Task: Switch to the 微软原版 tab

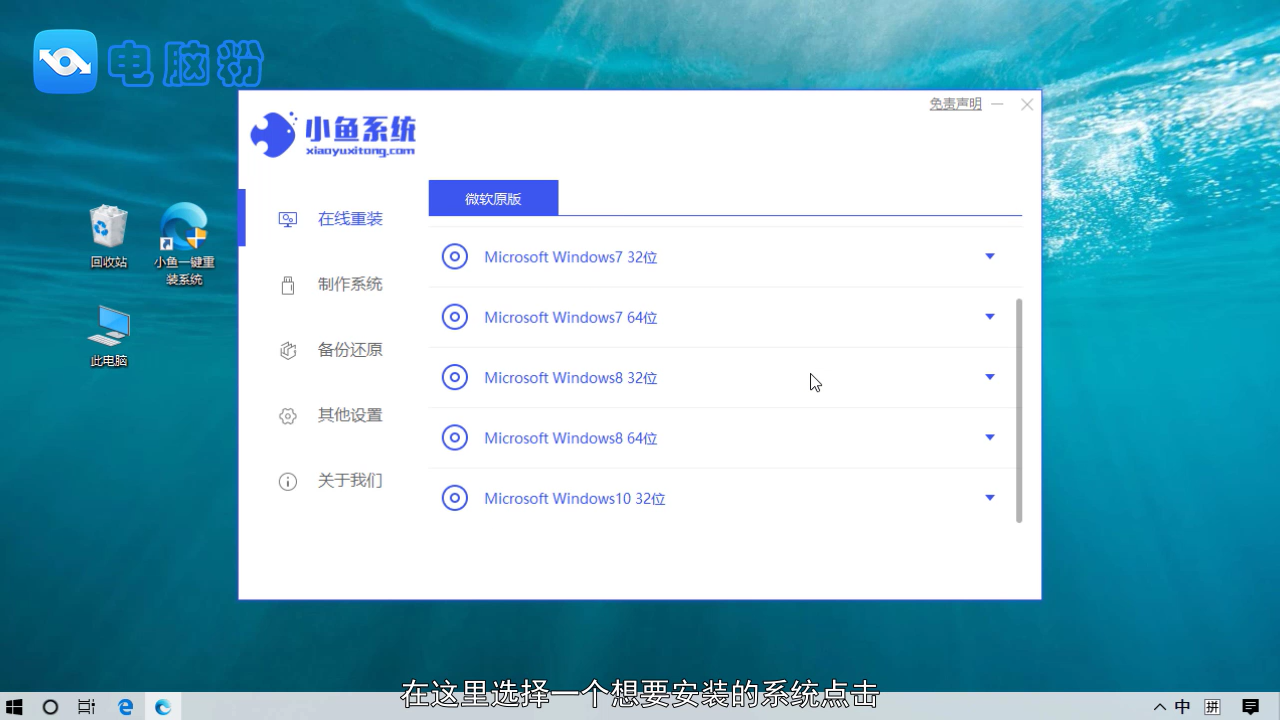Action: coord(493,198)
